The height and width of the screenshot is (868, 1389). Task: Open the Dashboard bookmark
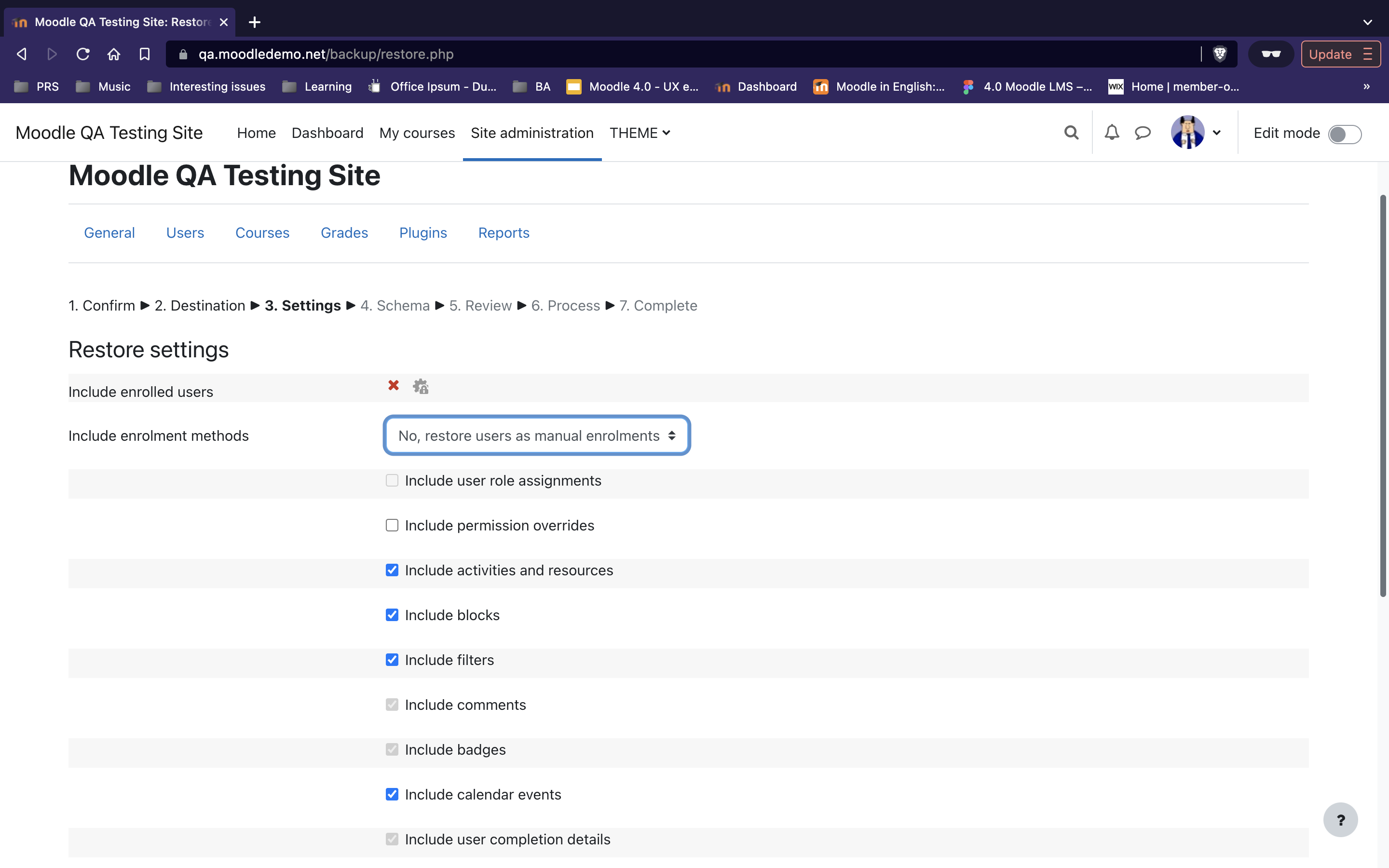(757, 86)
